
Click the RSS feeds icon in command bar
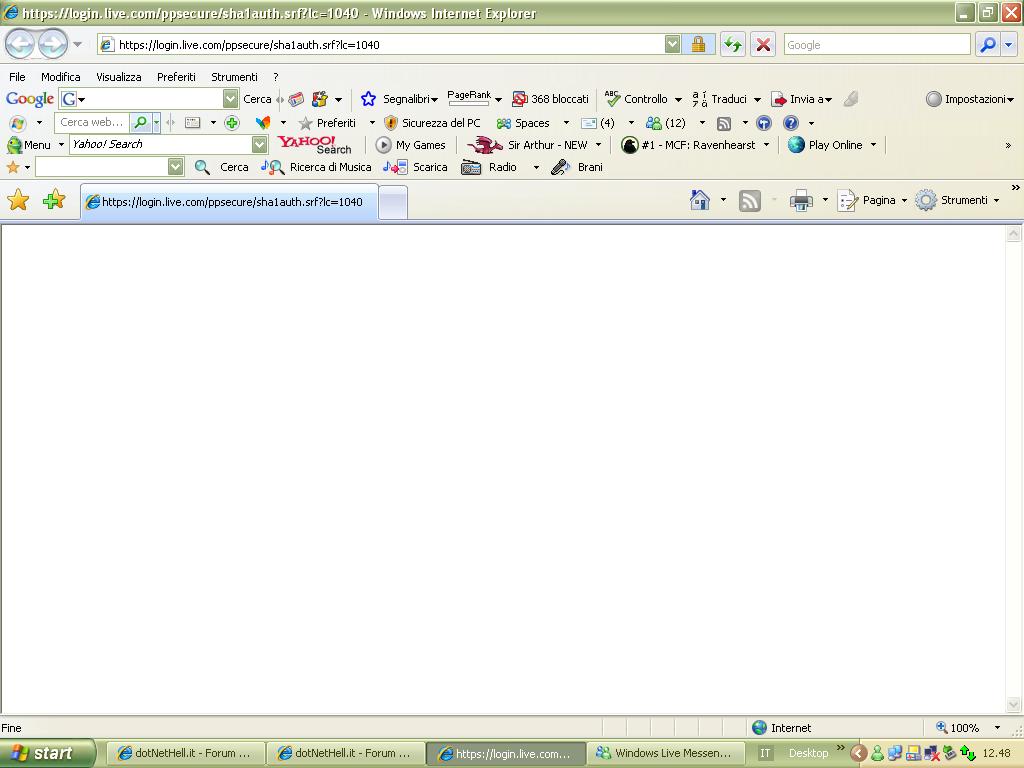tap(750, 200)
